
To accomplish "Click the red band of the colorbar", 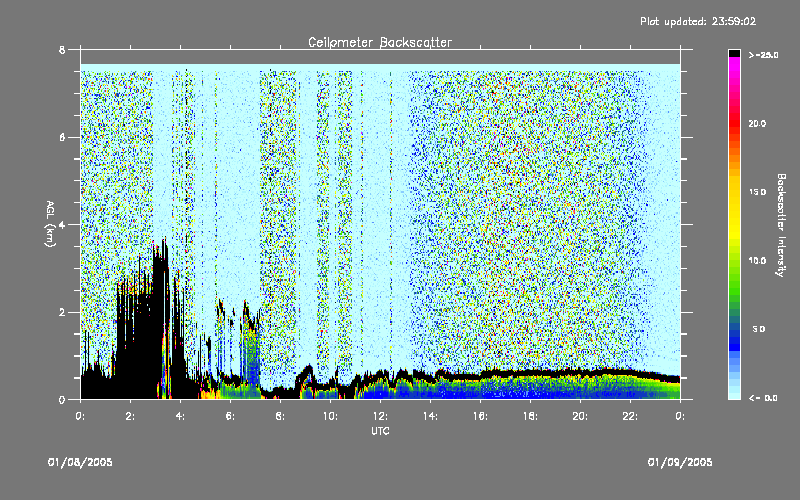I will 734,122.
